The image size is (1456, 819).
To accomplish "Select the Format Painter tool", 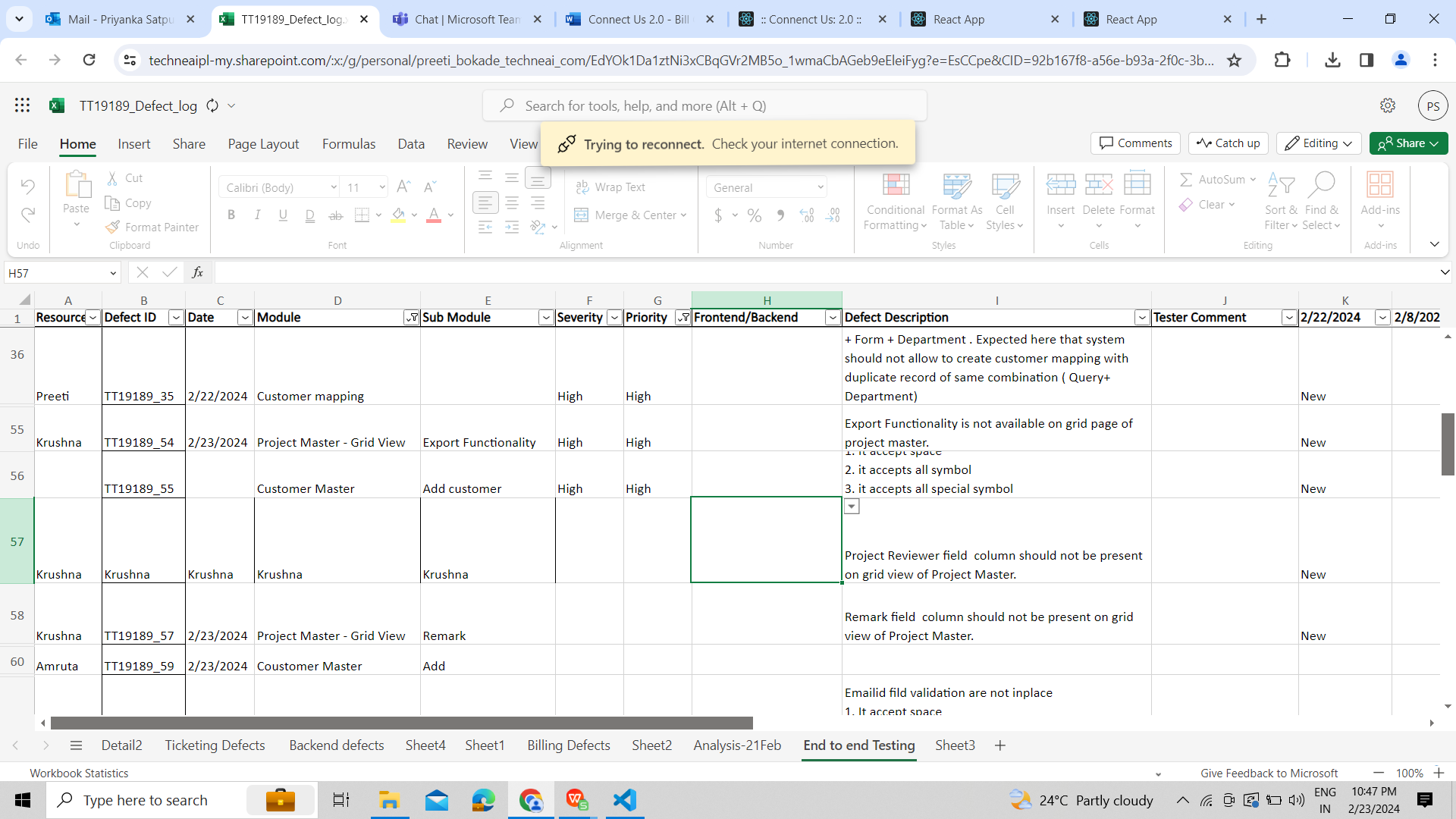I will coord(152,227).
